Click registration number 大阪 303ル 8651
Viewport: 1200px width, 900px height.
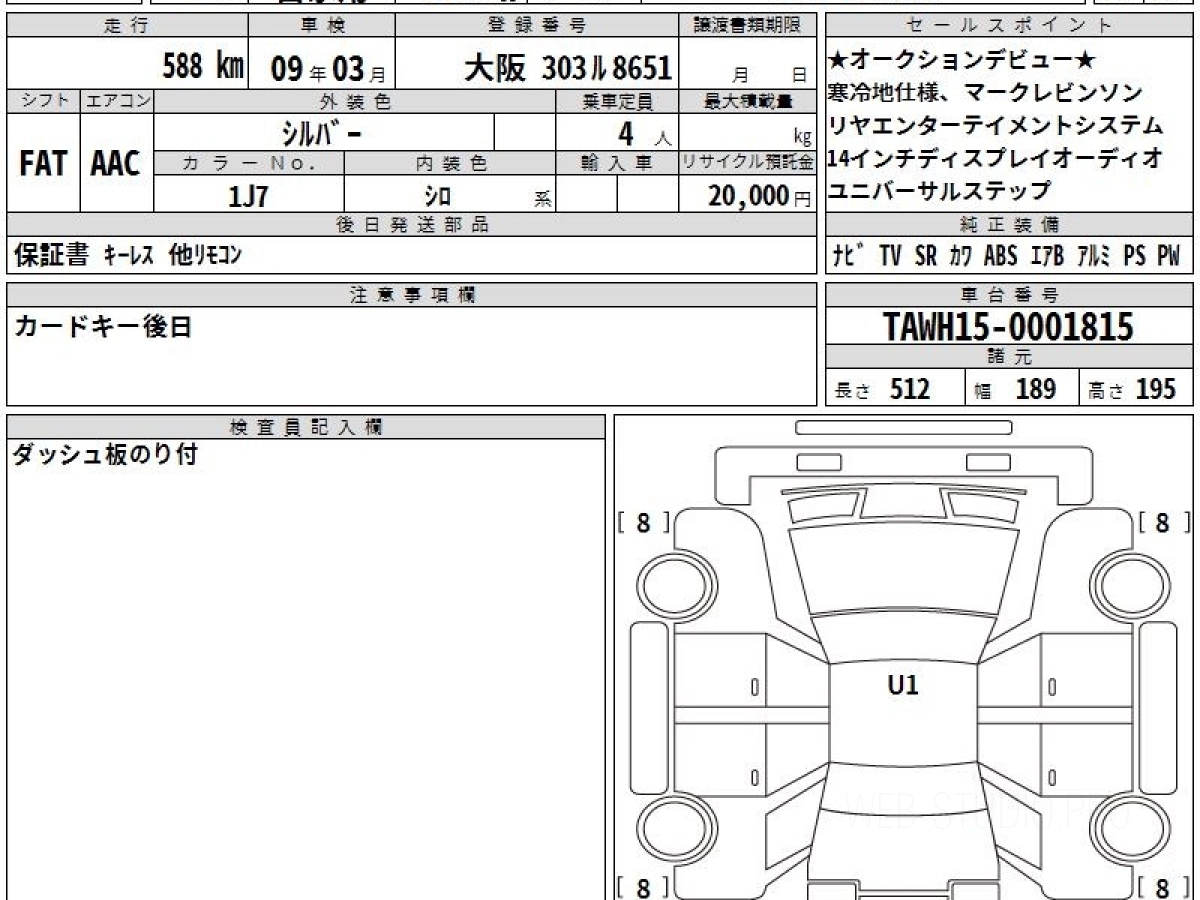pyautogui.click(x=567, y=68)
